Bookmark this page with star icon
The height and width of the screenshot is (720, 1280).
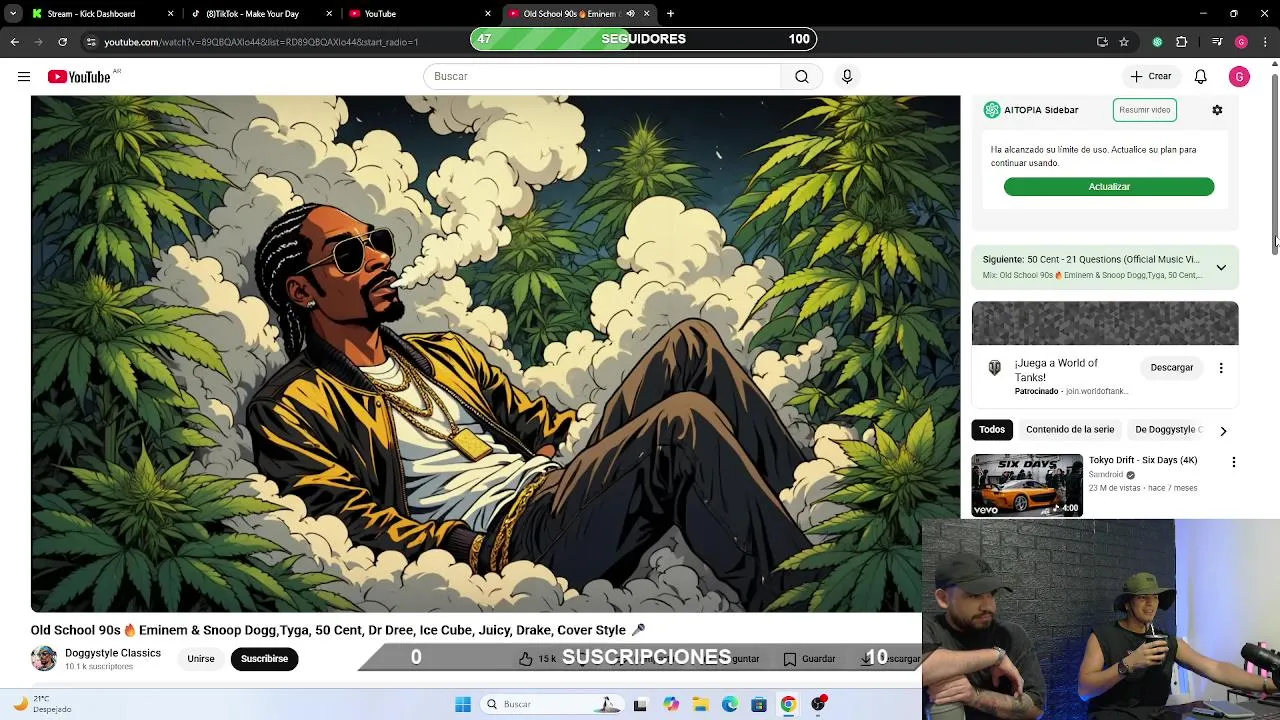pos(1124,42)
